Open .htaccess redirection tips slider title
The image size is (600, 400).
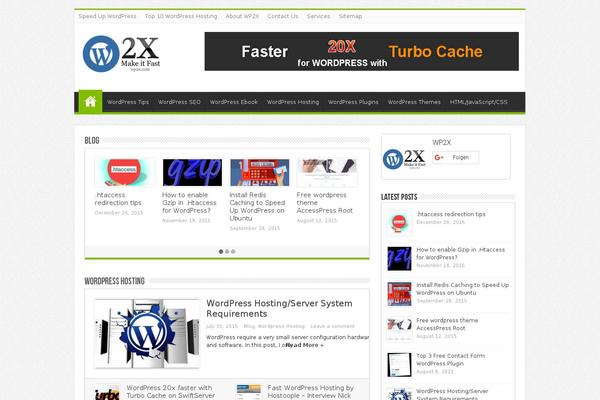point(118,199)
